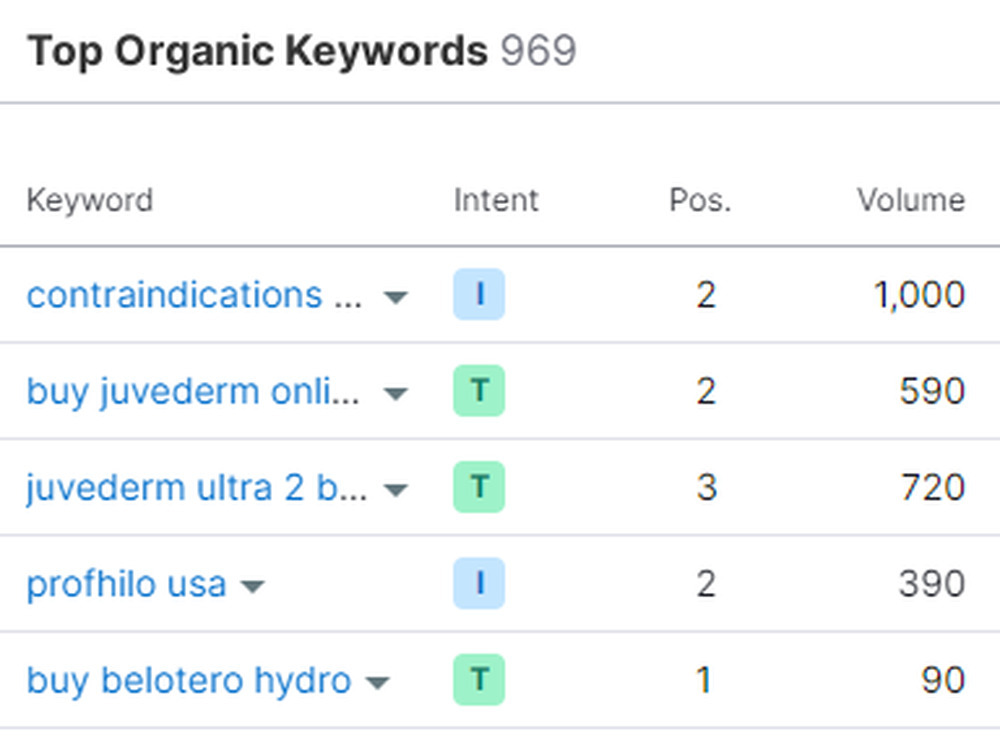Screen dimensions: 1000x750
Task: Open the profhilo usa keyword link
Action: 126,584
